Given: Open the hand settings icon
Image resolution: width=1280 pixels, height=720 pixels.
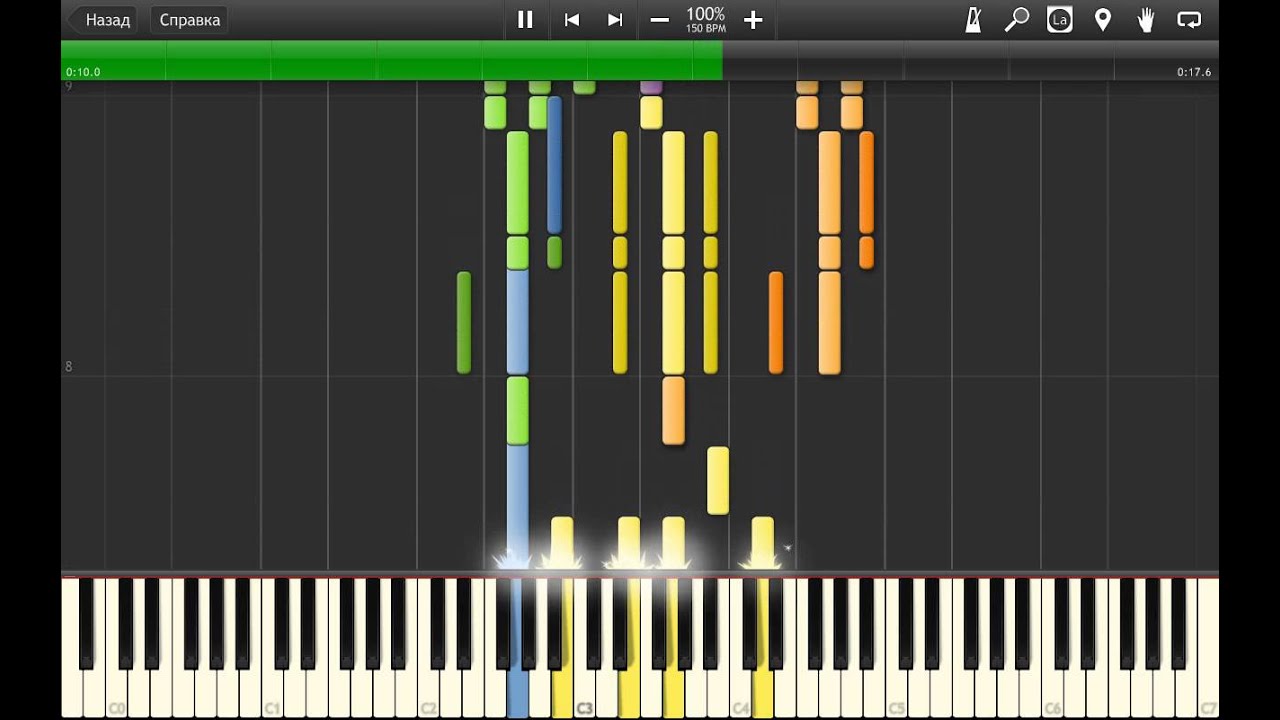Looking at the screenshot, I should (1146, 19).
